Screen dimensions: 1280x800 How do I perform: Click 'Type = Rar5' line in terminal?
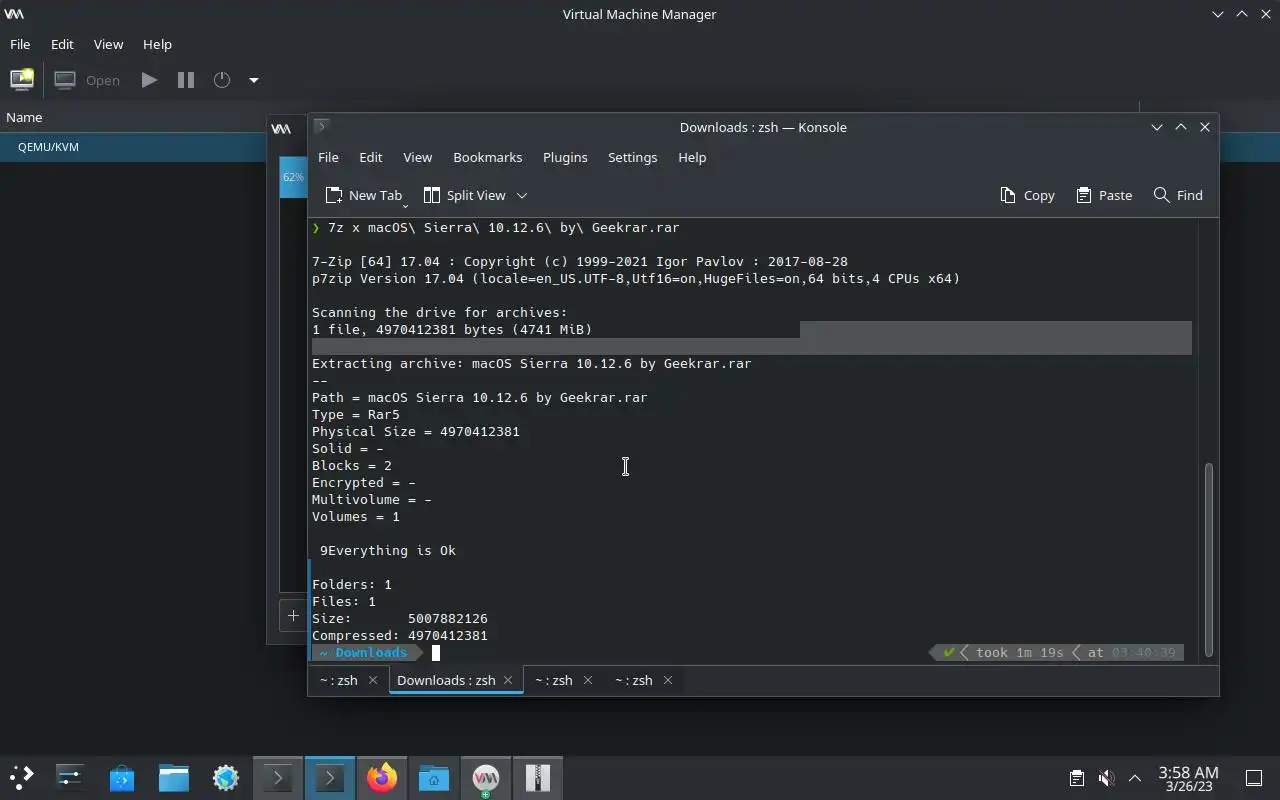[x=356, y=414]
